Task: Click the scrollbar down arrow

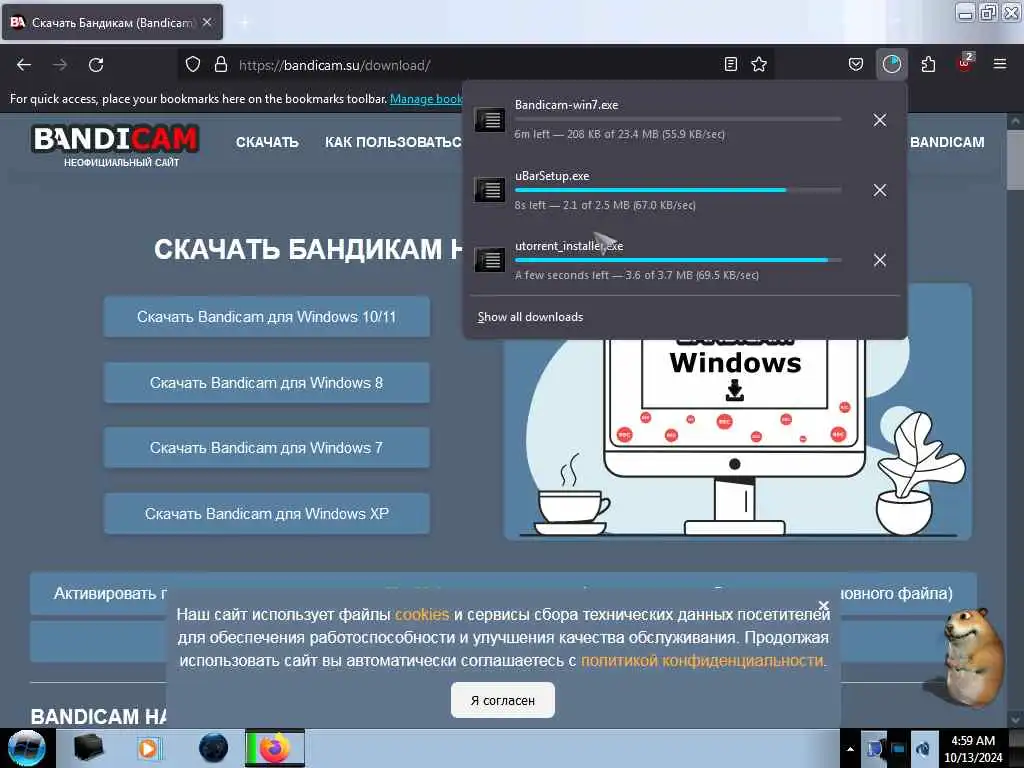Action: coord(1015,720)
